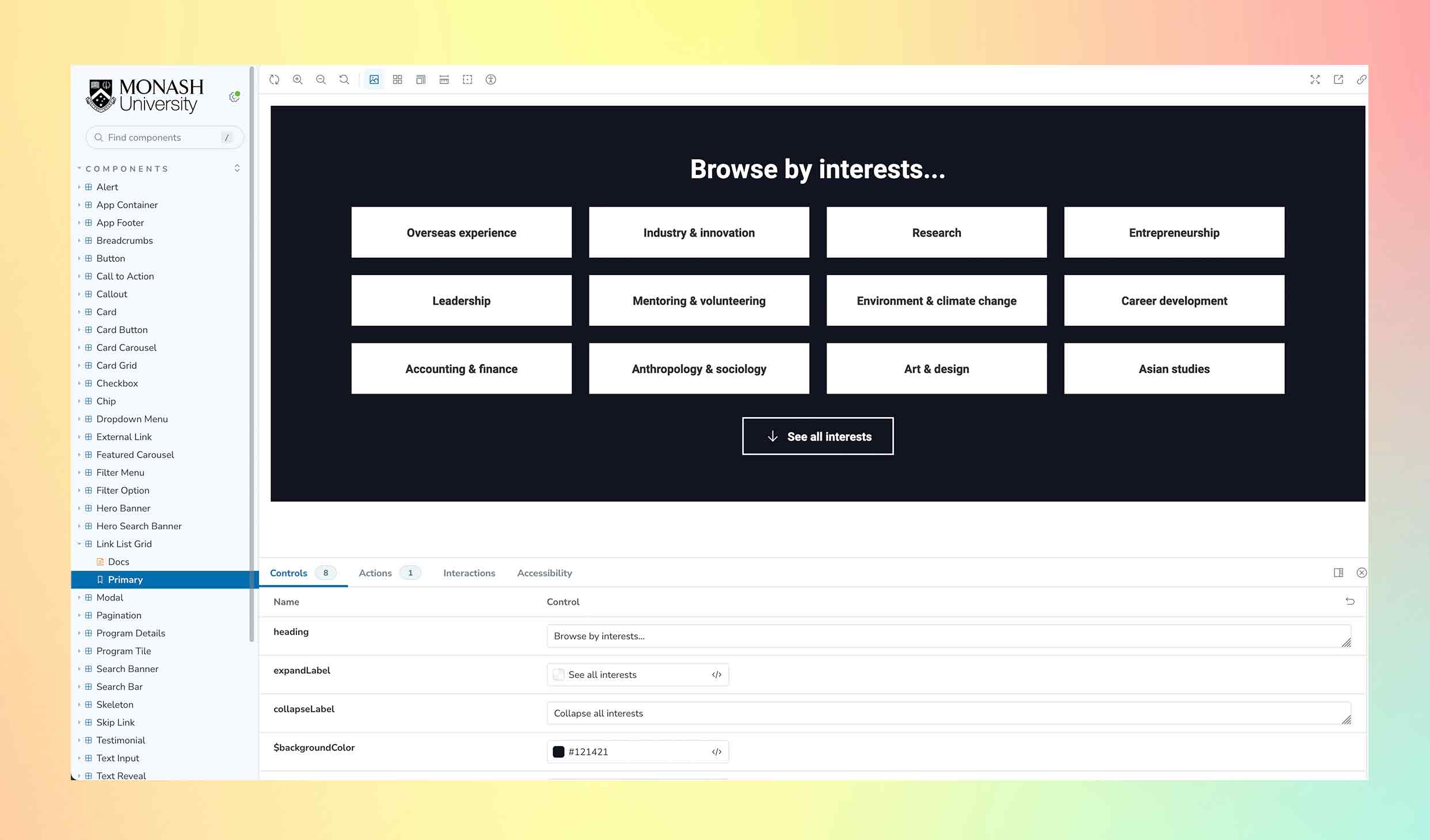Open the Career development card
Screen dimensions: 1430x840
tap(1174, 300)
